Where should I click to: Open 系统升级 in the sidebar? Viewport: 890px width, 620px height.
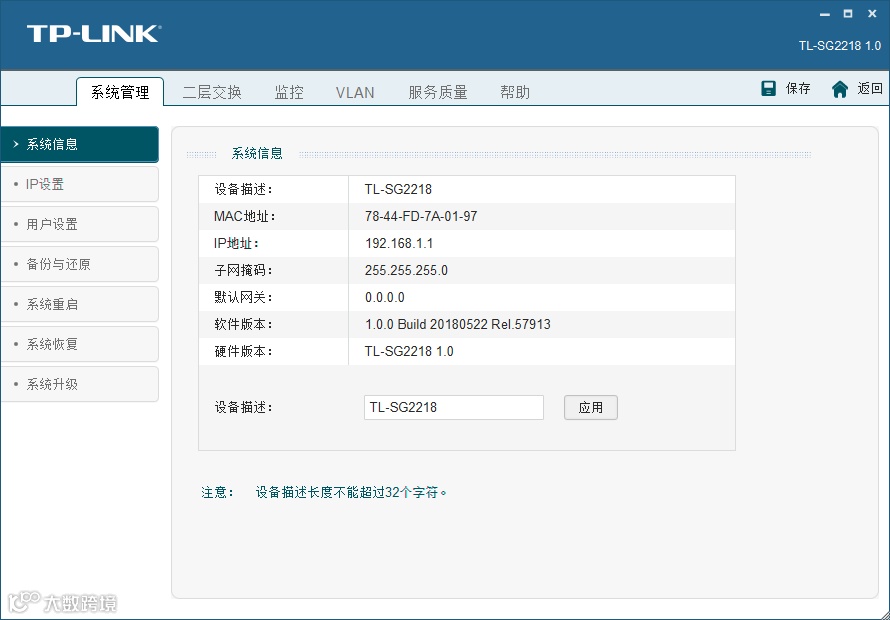click(x=79, y=384)
